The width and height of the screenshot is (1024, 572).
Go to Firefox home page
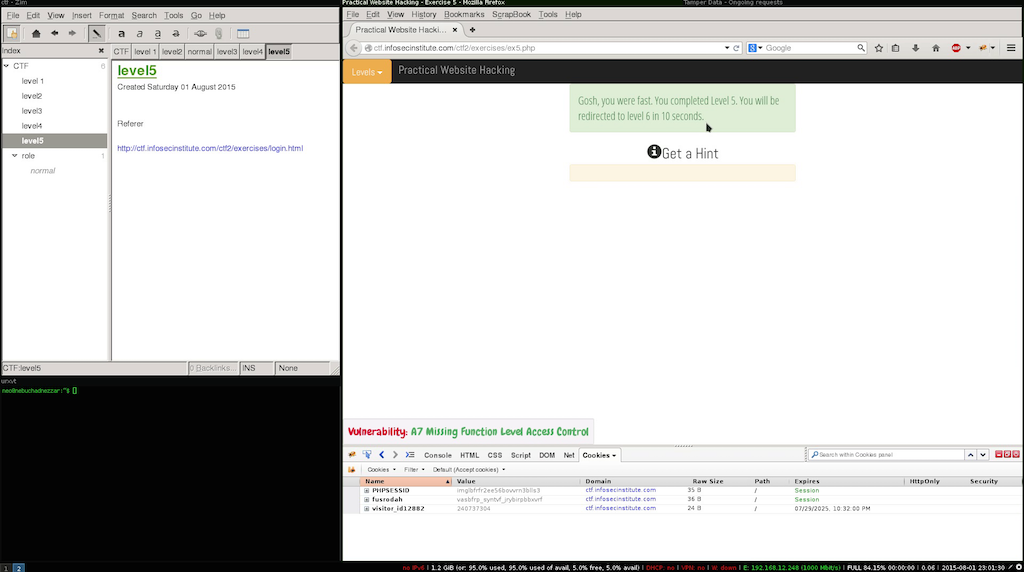pyautogui.click(x=935, y=48)
